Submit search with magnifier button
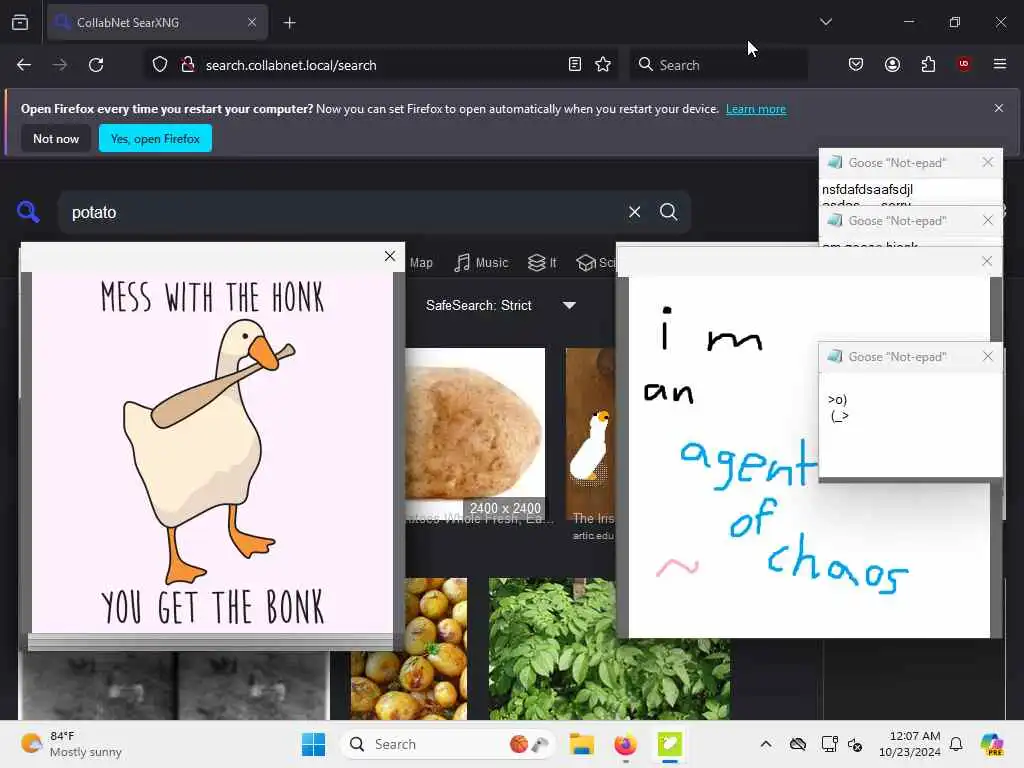The width and height of the screenshot is (1024, 768). coord(668,212)
